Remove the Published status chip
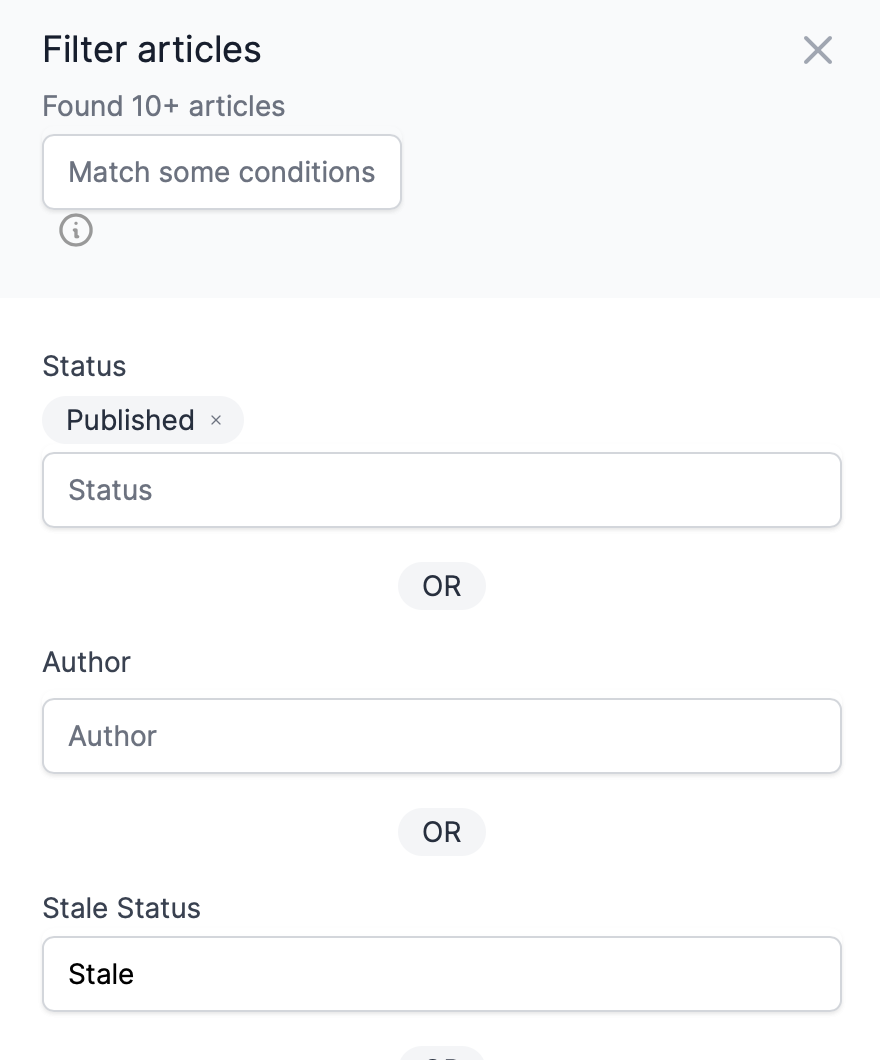Viewport: 880px width, 1060px height. [216, 420]
